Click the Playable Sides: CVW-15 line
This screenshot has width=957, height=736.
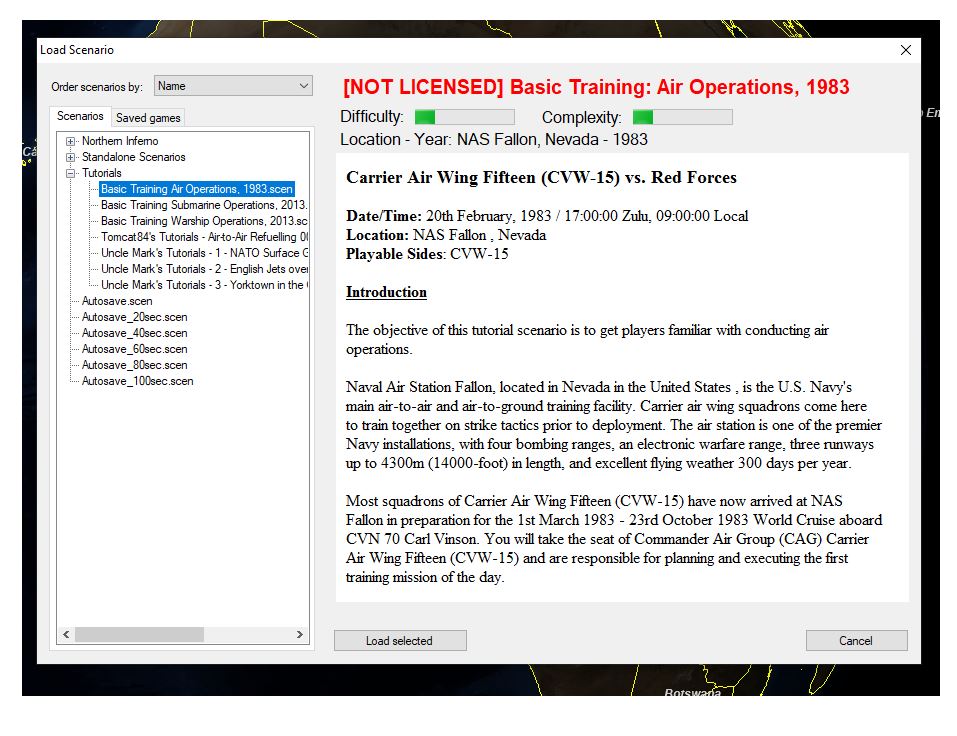click(x=427, y=254)
